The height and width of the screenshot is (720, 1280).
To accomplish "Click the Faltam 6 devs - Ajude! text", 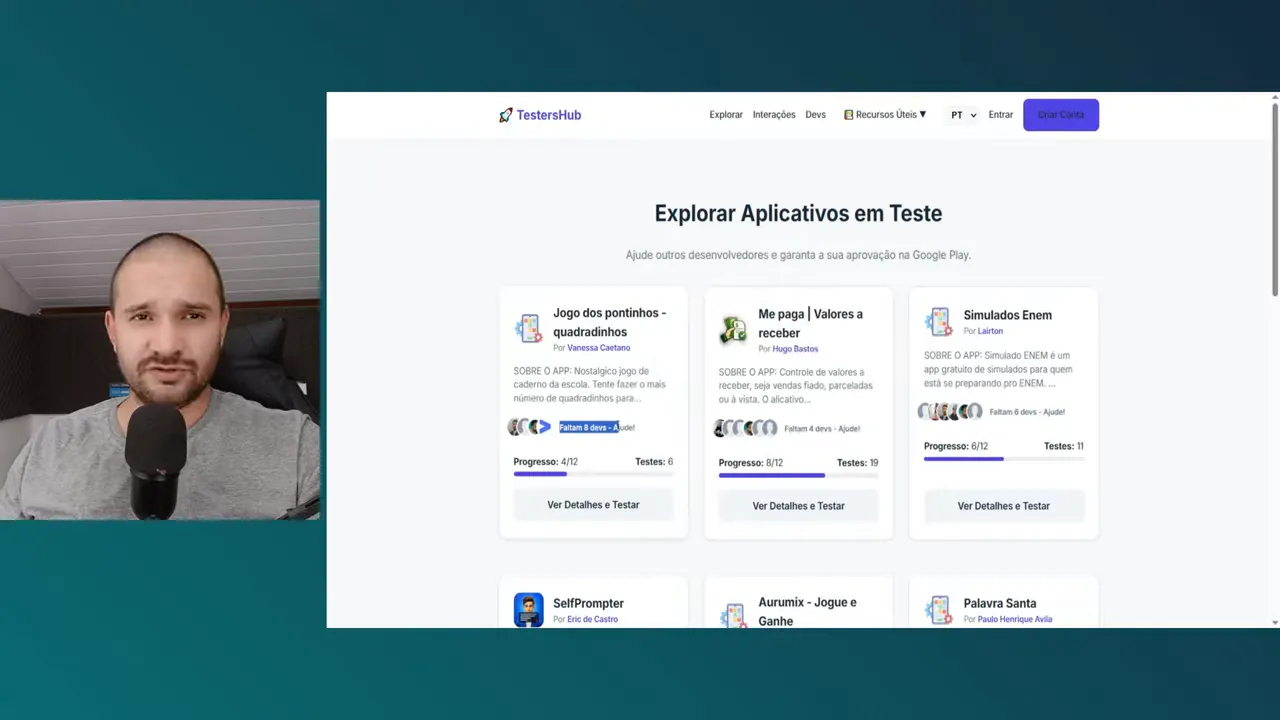I will point(1027,412).
